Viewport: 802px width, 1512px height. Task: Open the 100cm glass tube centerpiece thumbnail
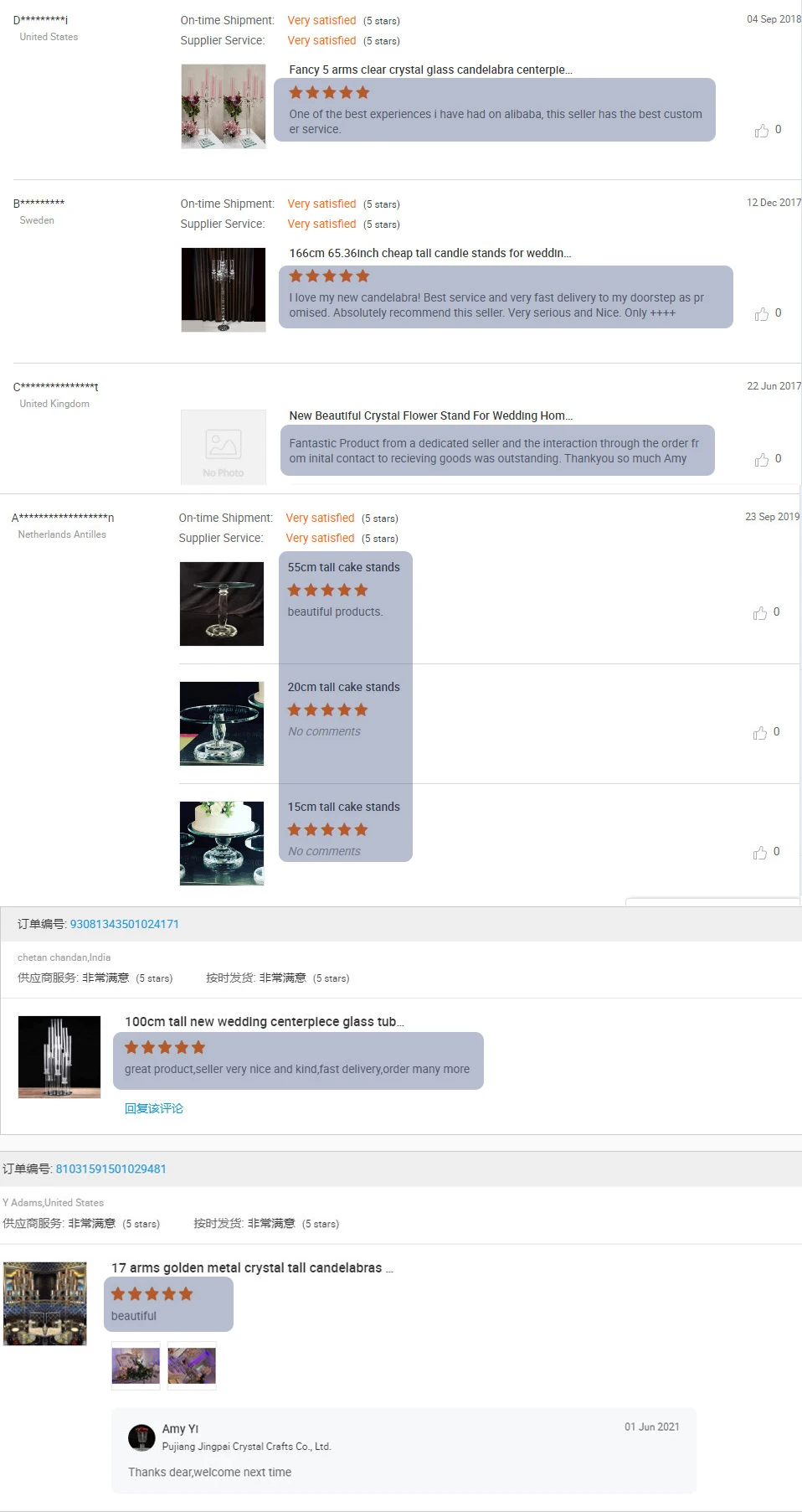[x=59, y=1057]
